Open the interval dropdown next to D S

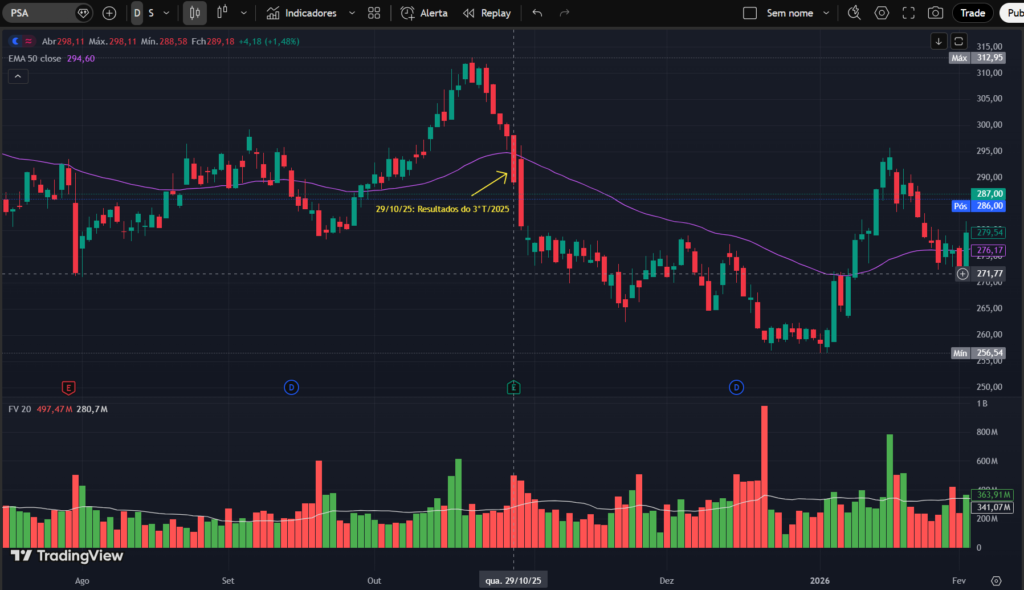coord(165,12)
